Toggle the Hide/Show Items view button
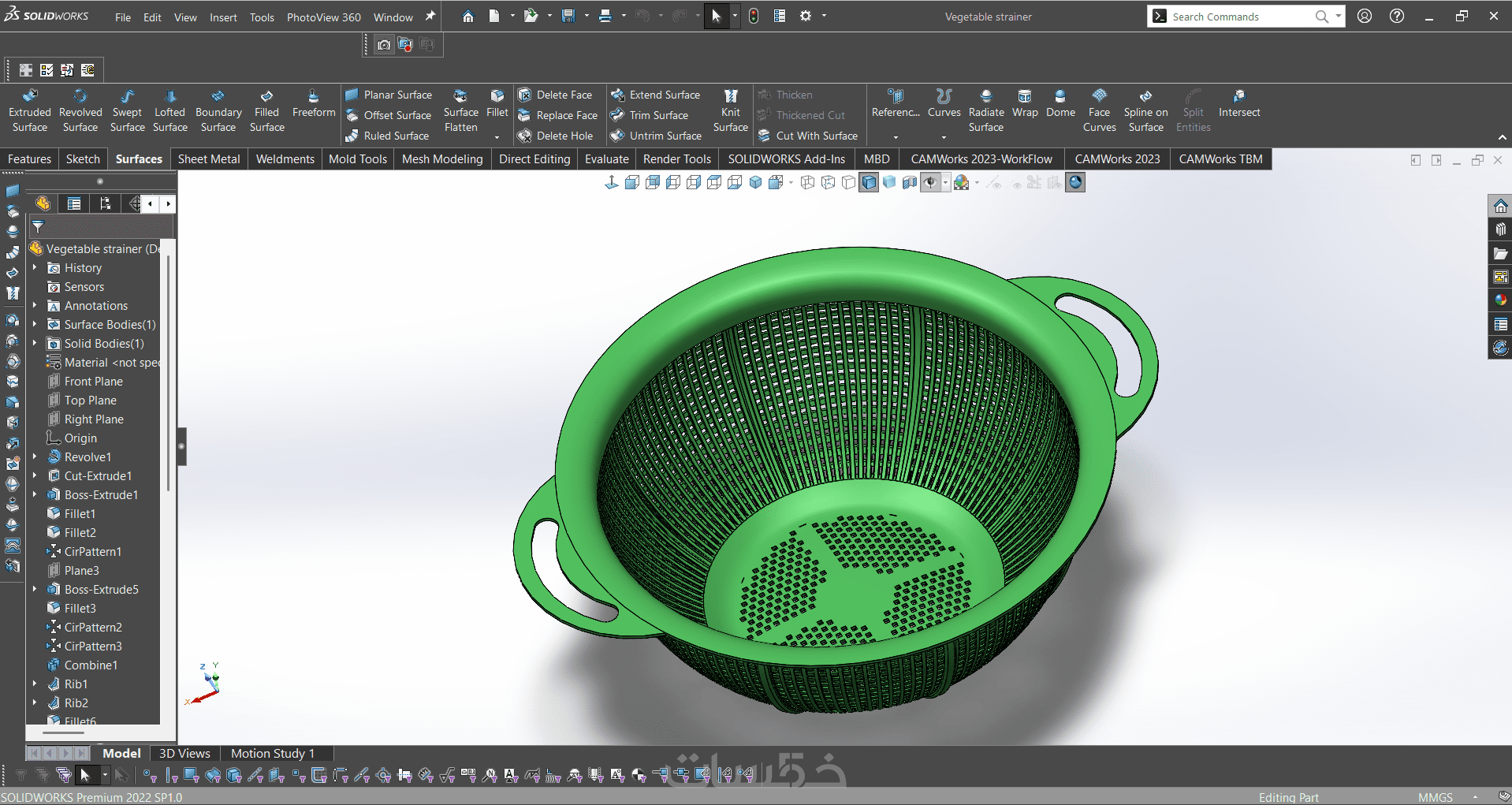Image resolution: width=1512 pixels, height=805 pixels. coord(930,183)
